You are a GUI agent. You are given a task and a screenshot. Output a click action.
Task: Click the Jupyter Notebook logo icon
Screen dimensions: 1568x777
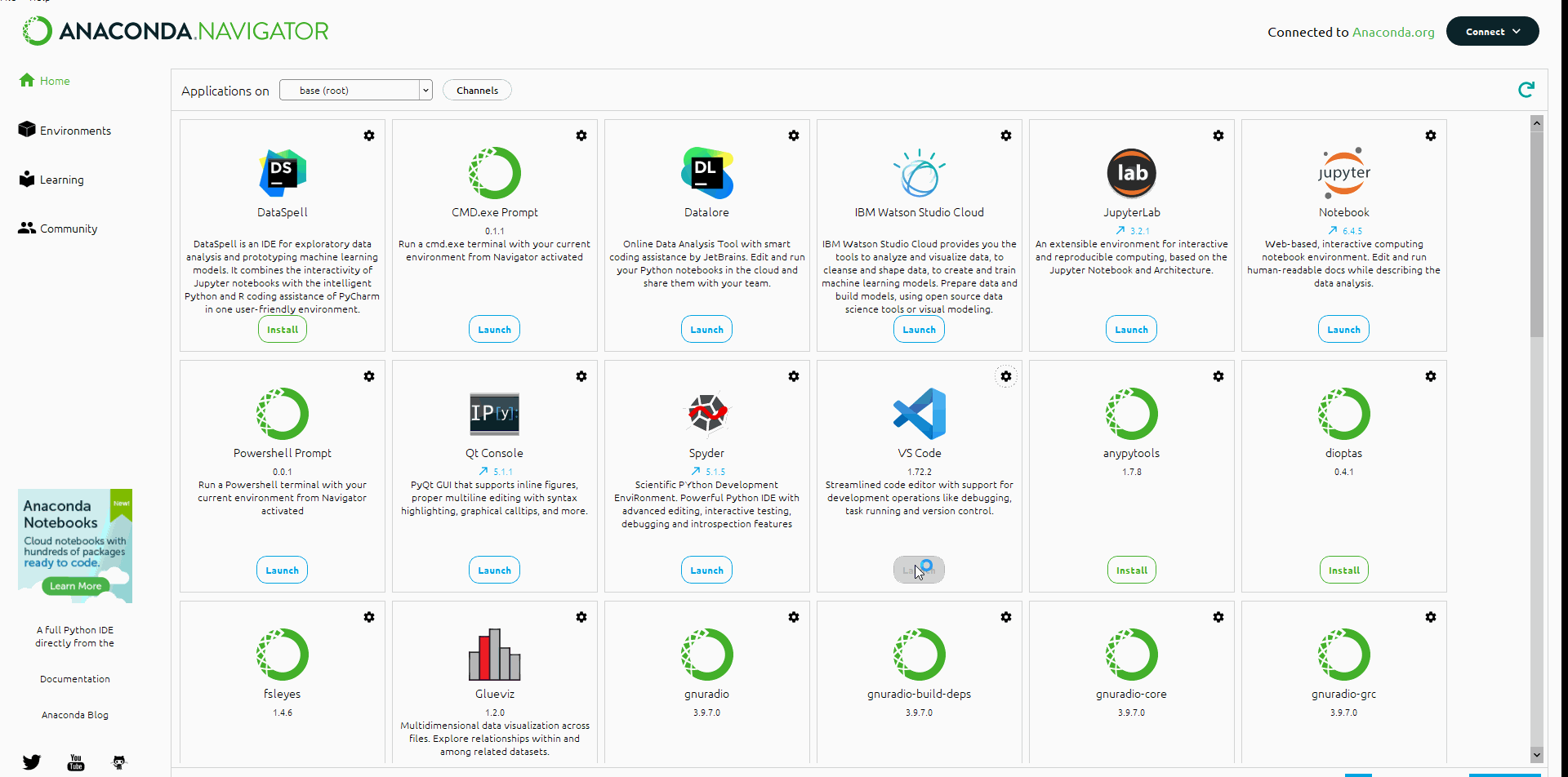click(1344, 173)
